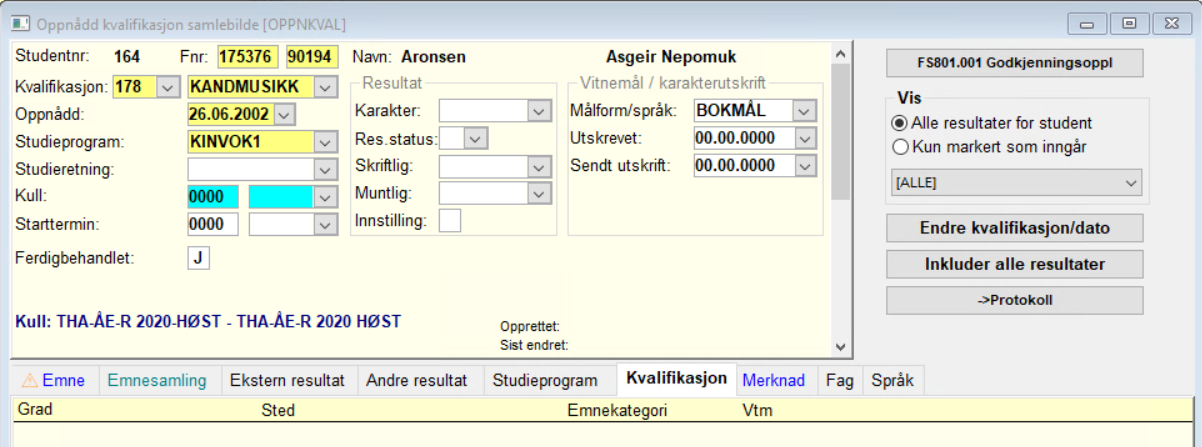The width and height of the screenshot is (1202, 447).
Task: Expand the Studieprogram KINVOK1 dropdown
Action: [325, 141]
